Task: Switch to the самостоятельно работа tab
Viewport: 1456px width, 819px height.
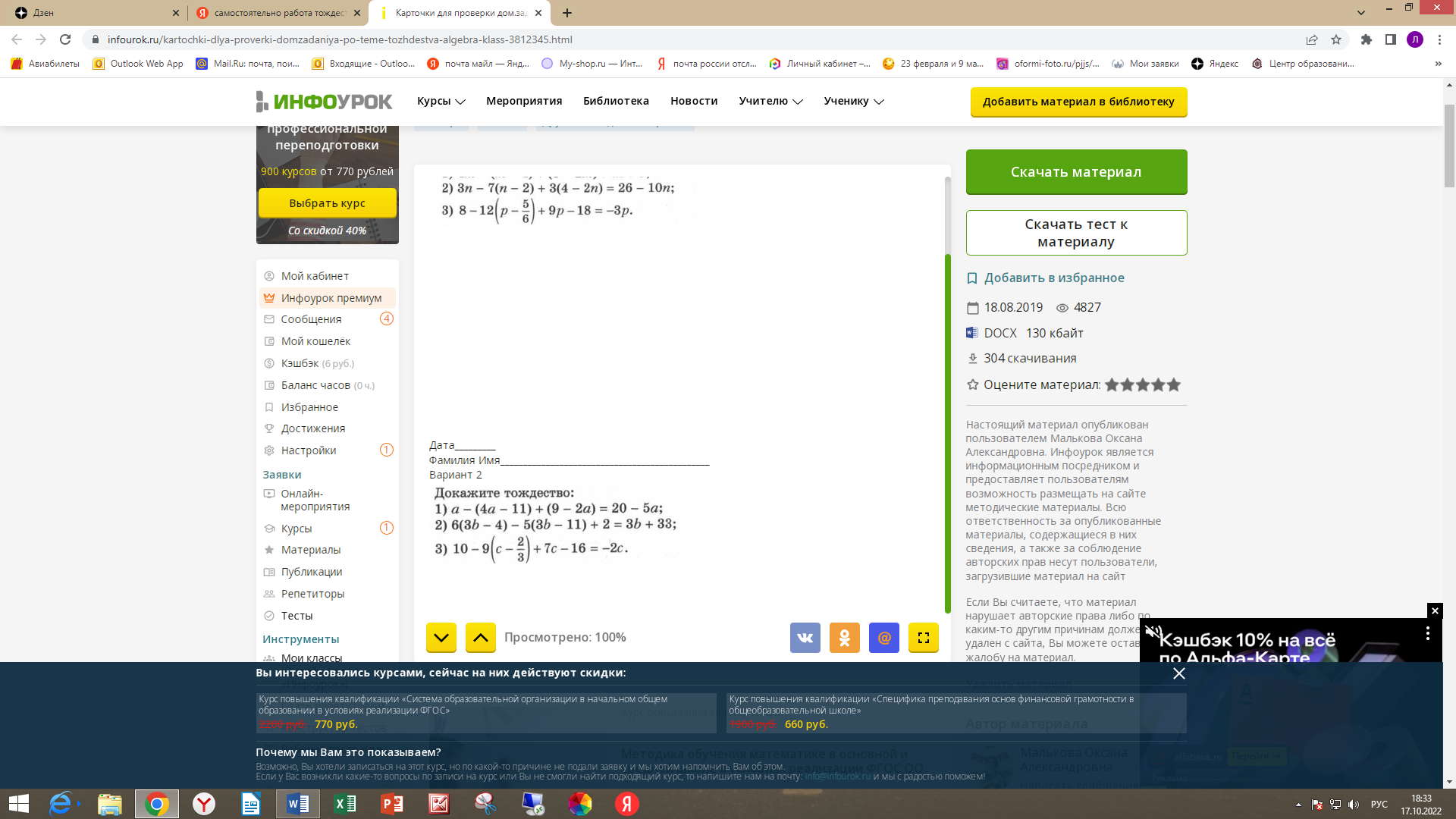Action: [x=277, y=13]
